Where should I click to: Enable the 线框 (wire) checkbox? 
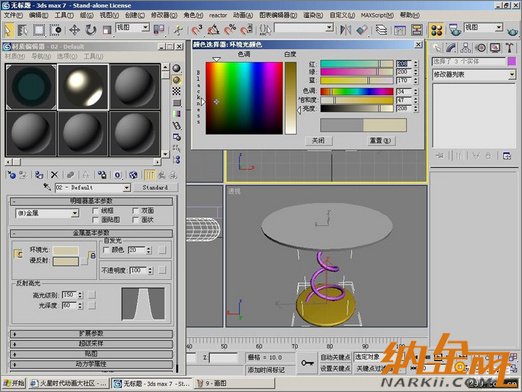[95, 211]
